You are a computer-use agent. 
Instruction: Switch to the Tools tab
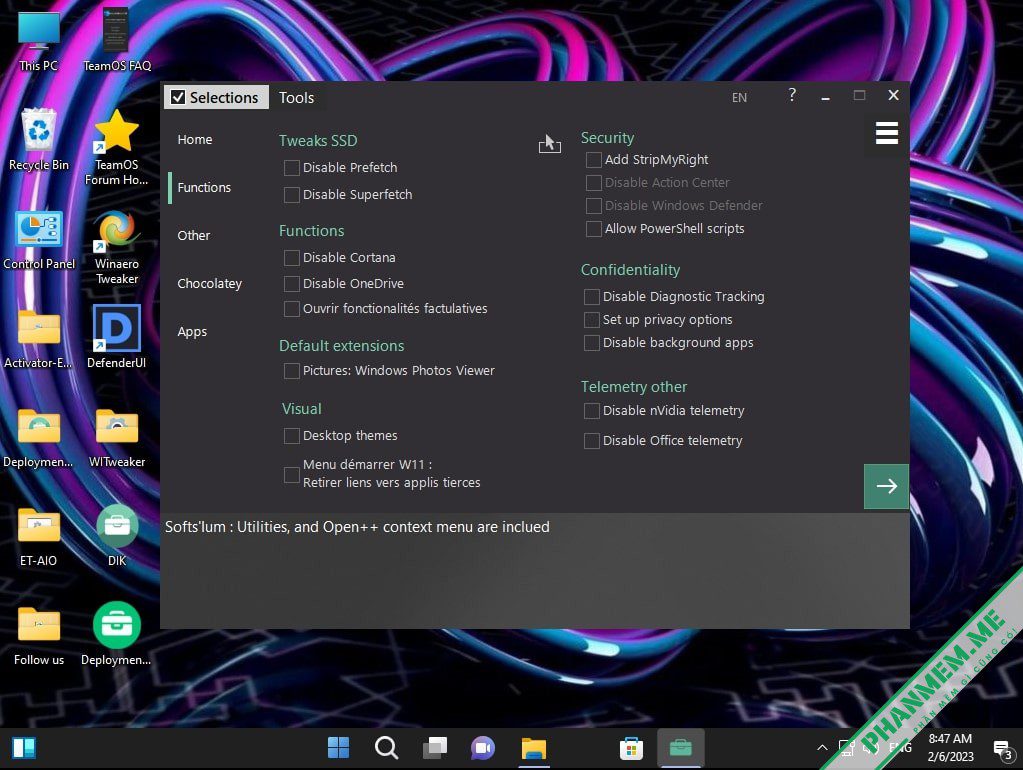point(296,97)
